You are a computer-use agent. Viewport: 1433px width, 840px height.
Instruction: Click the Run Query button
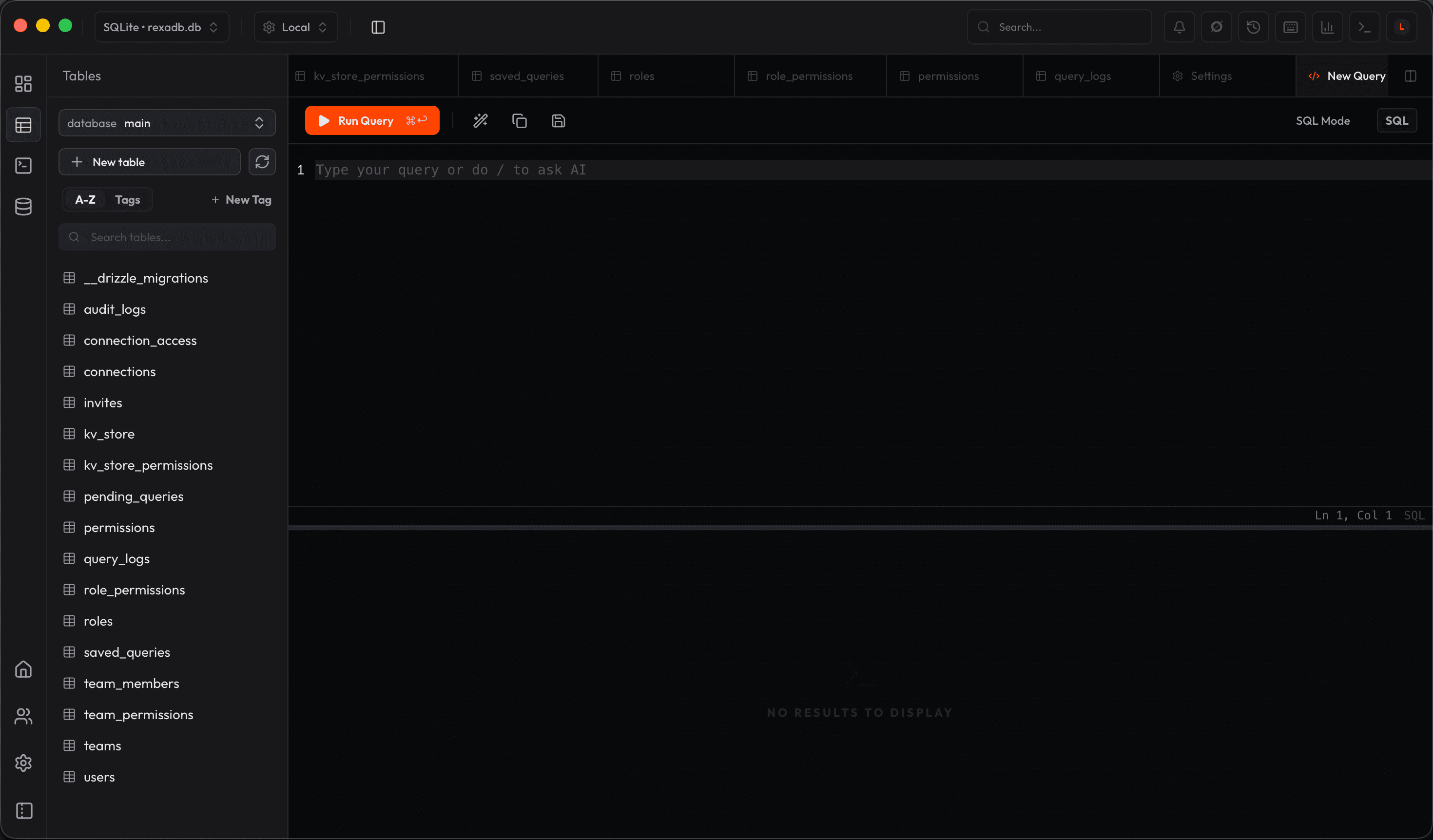coord(372,120)
